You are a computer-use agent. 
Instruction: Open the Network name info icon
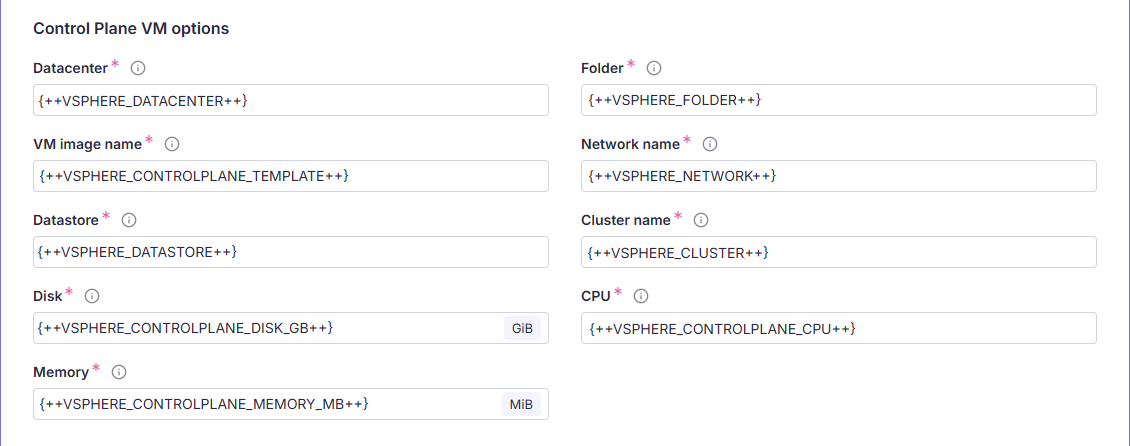click(x=710, y=144)
